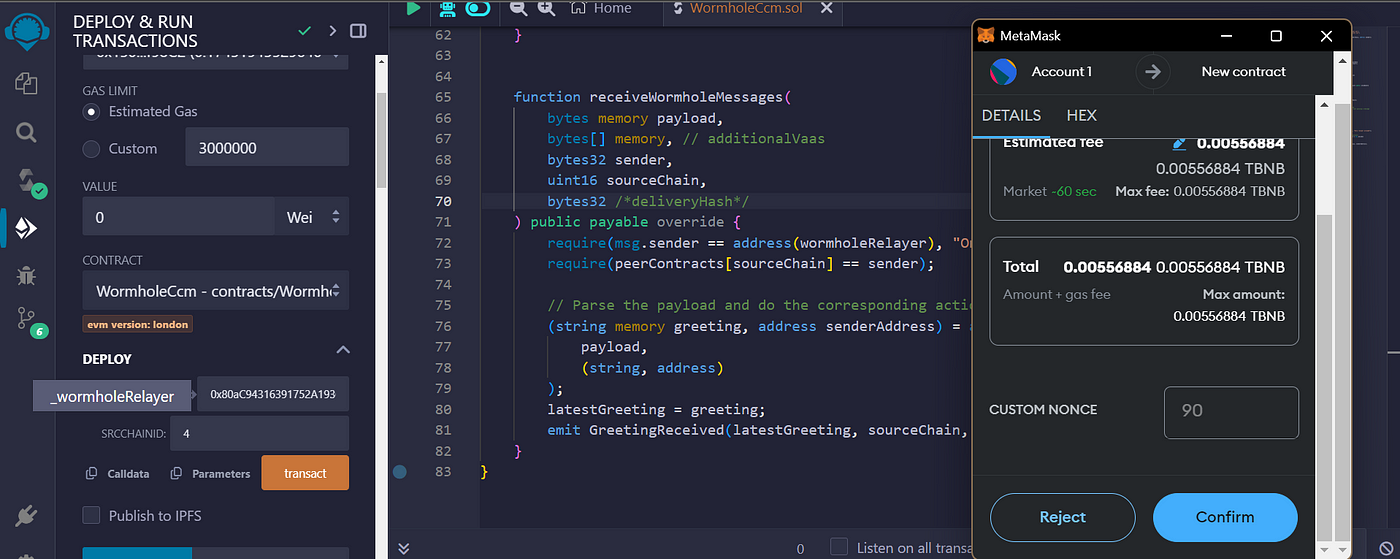
Task: Click the New contract label in MetaMask
Action: pyautogui.click(x=1244, y=71)
